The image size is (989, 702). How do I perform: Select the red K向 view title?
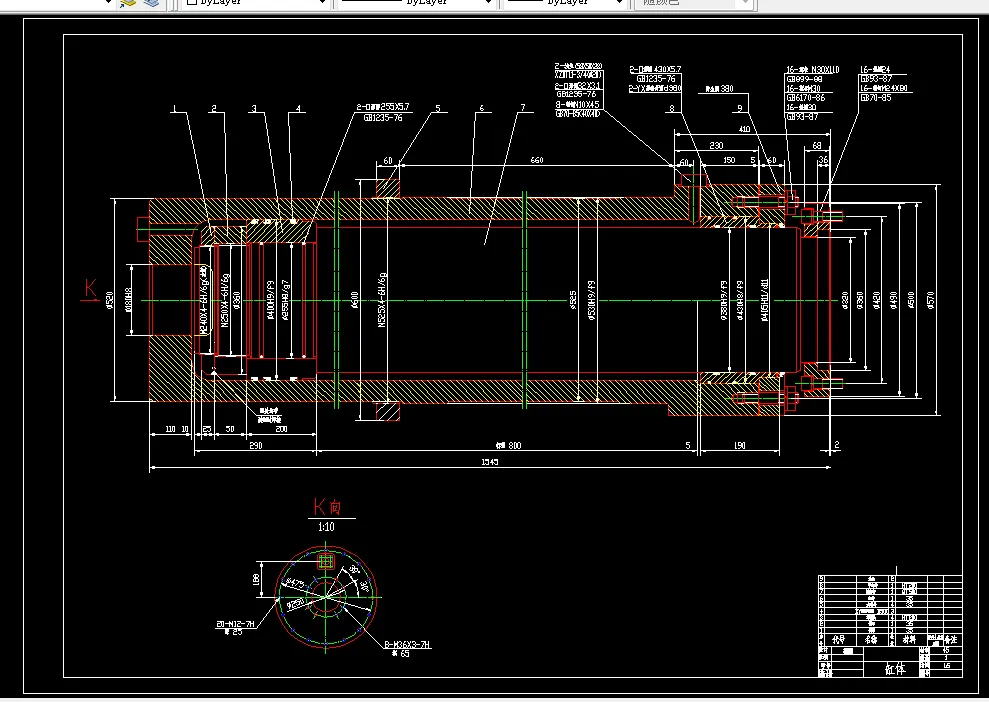click(327, 506)
